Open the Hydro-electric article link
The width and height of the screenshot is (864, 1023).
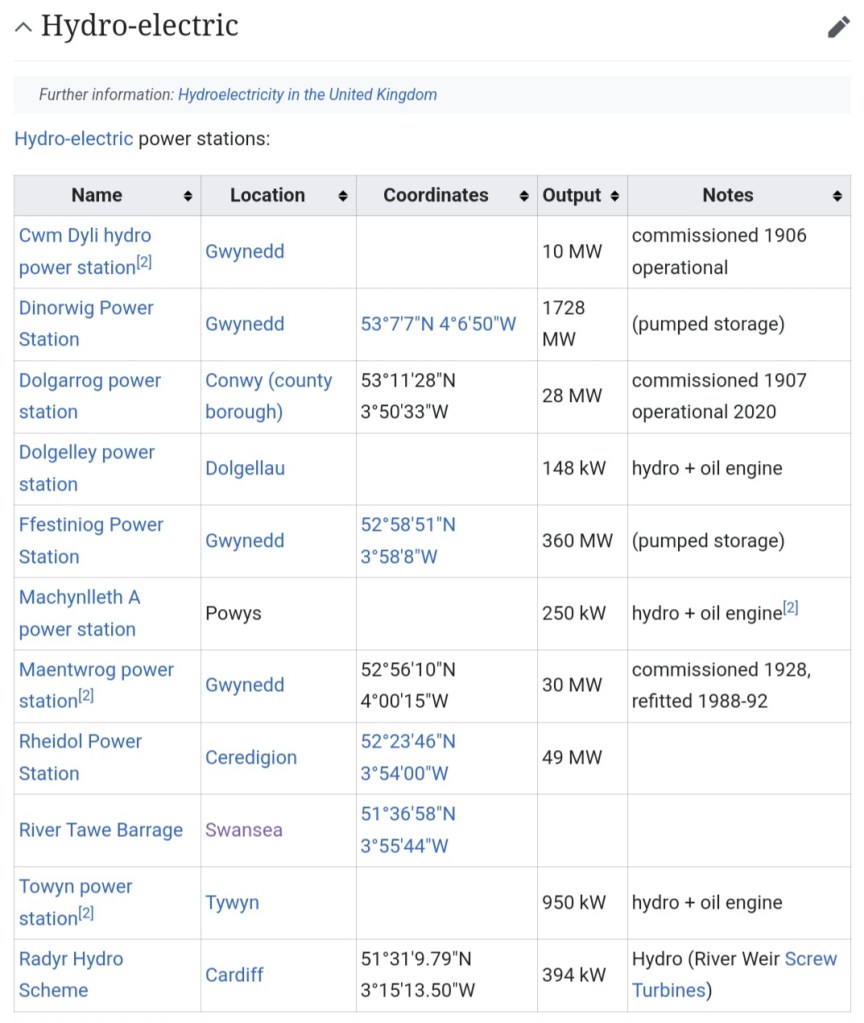coord(73,139)
